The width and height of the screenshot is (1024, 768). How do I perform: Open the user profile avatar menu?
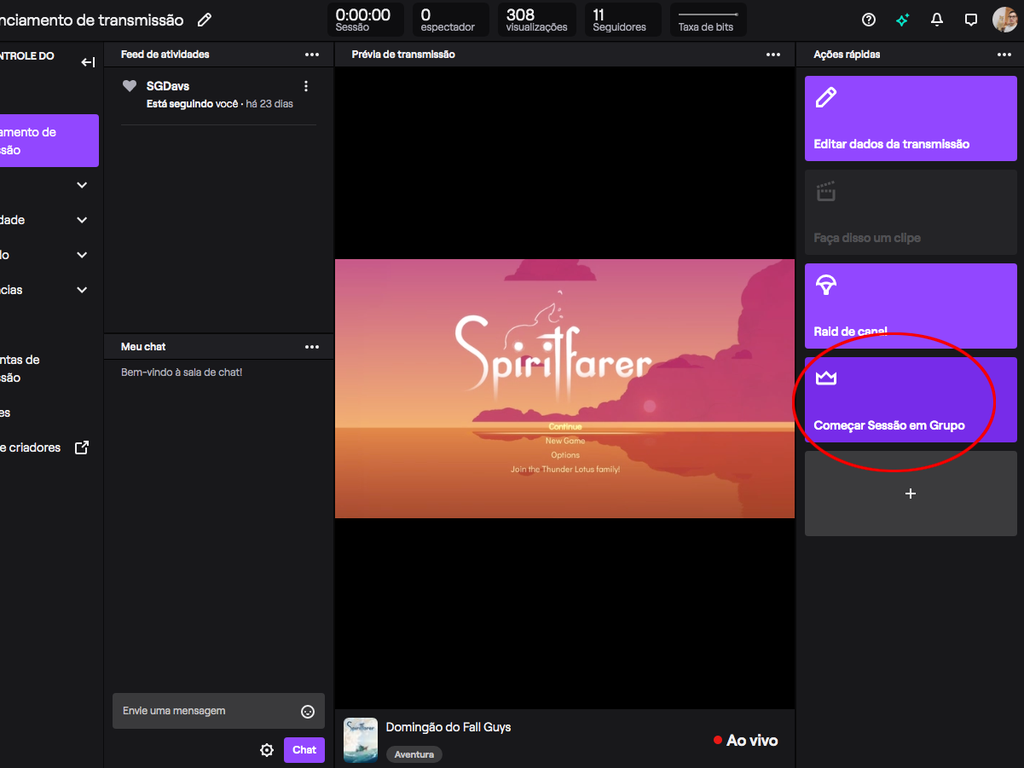click(x=1004, y=20)
